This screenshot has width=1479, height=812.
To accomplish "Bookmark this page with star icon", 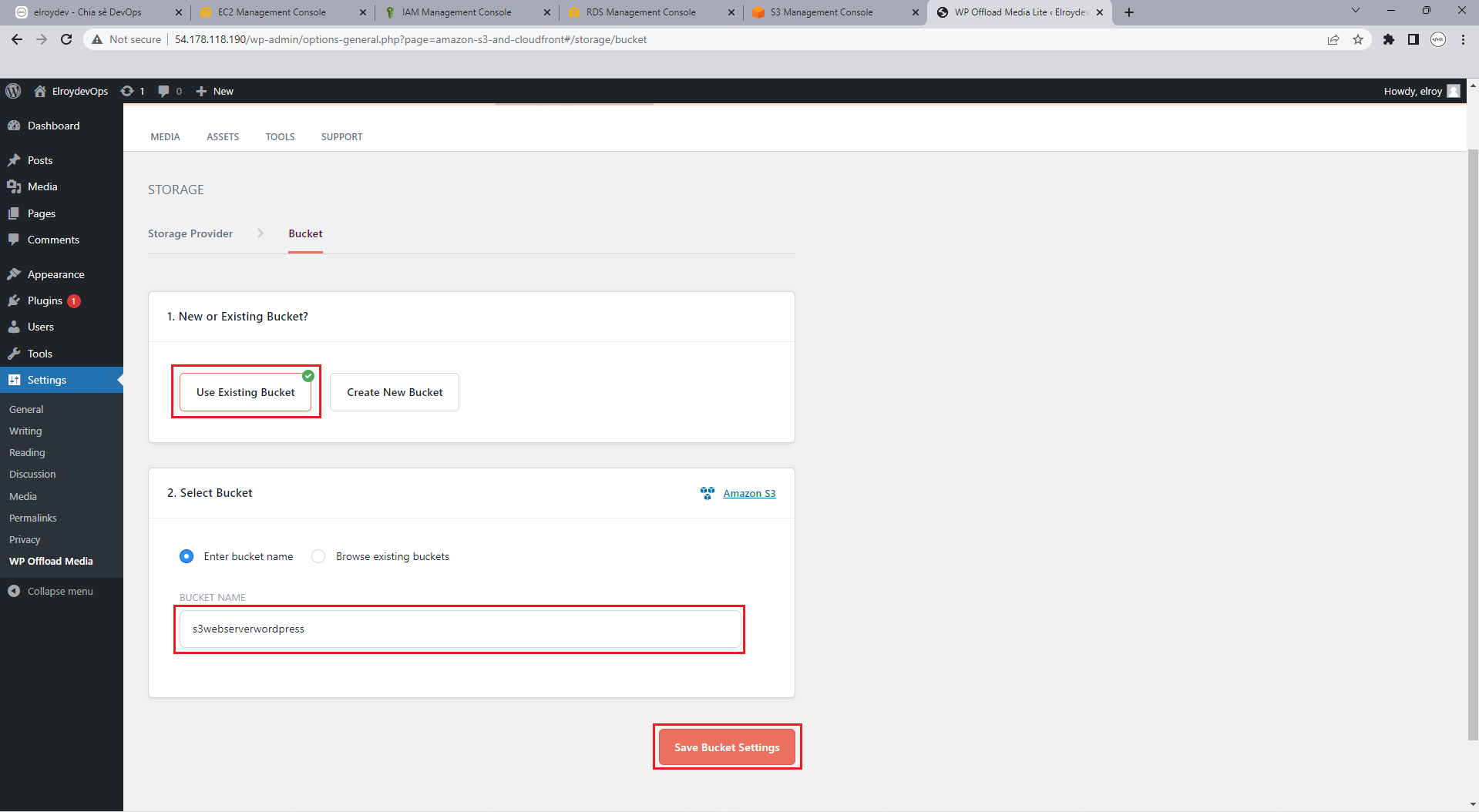I will click(x=1358, y=39).
